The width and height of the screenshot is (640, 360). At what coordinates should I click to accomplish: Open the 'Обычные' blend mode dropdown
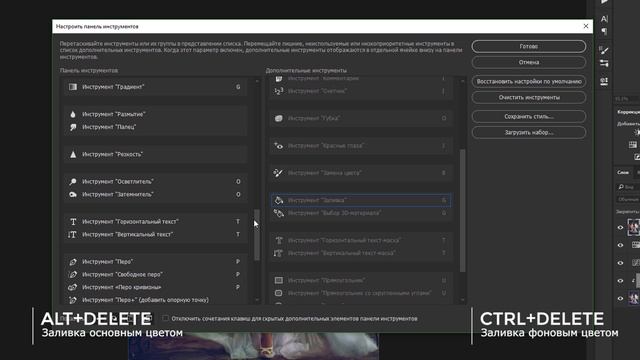[x=628, y=199]
